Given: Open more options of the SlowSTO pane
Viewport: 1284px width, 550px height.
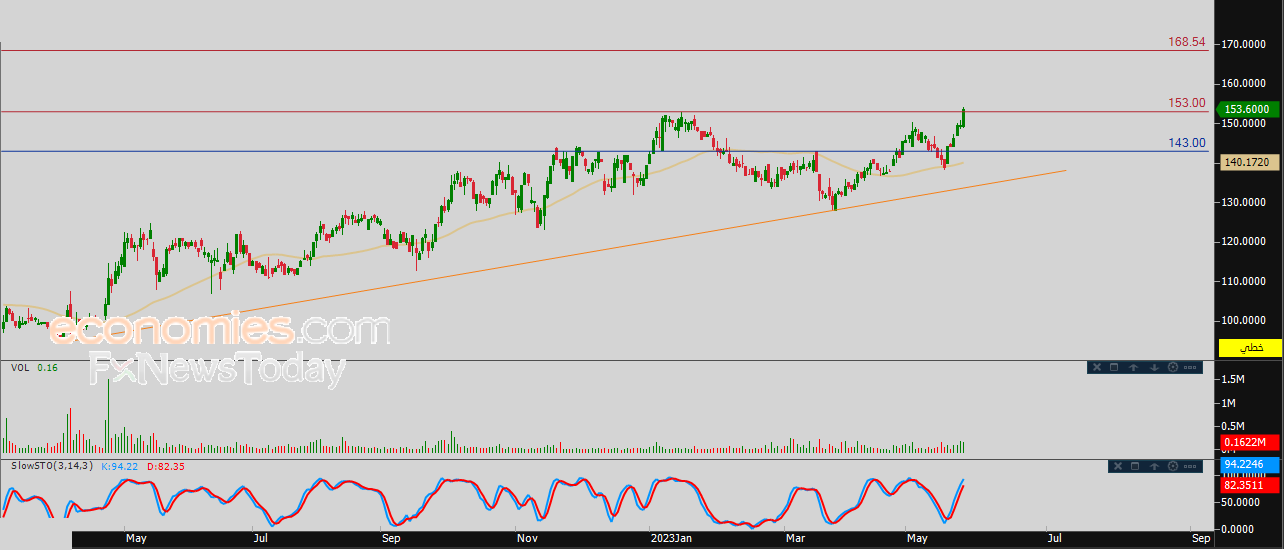Looking at the screenshot, I should pyautogui.click(x=1190, y=466).
